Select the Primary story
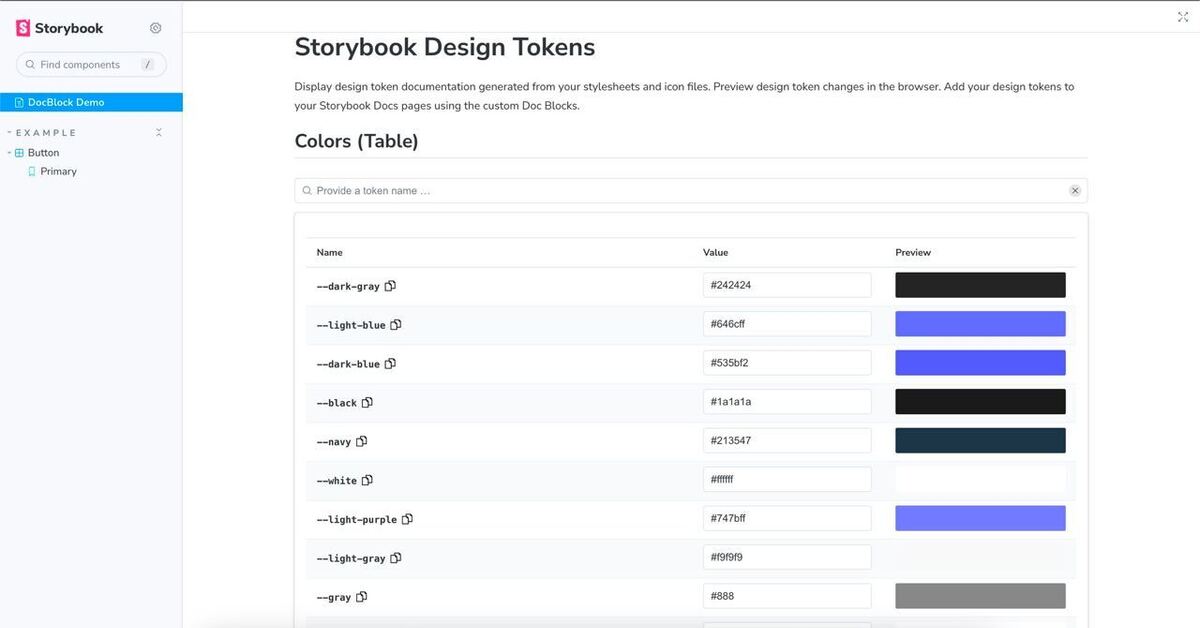Viewport: 1200px width, 628px height. 58,172
